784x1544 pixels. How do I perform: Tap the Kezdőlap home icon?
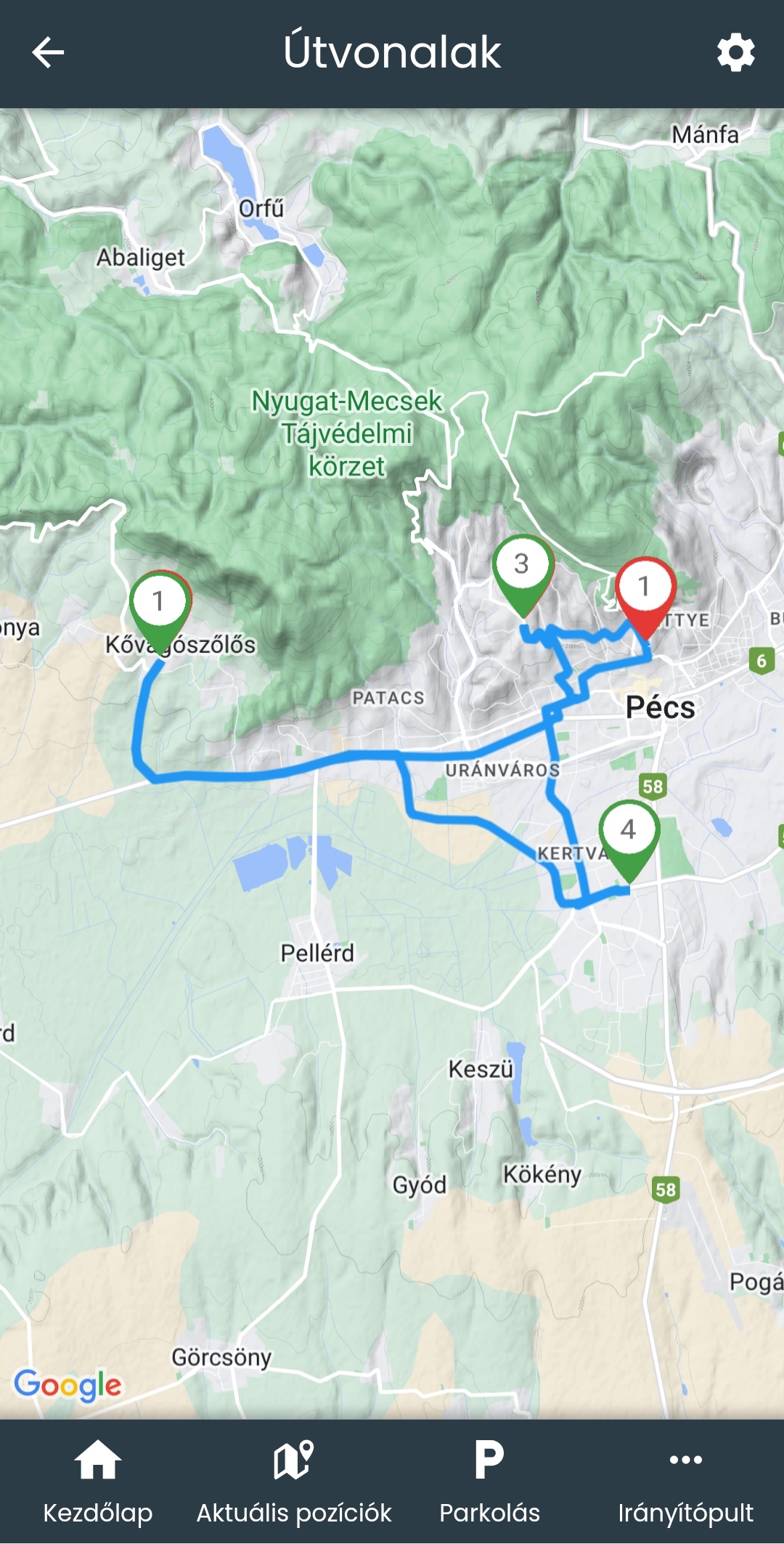97,1459
